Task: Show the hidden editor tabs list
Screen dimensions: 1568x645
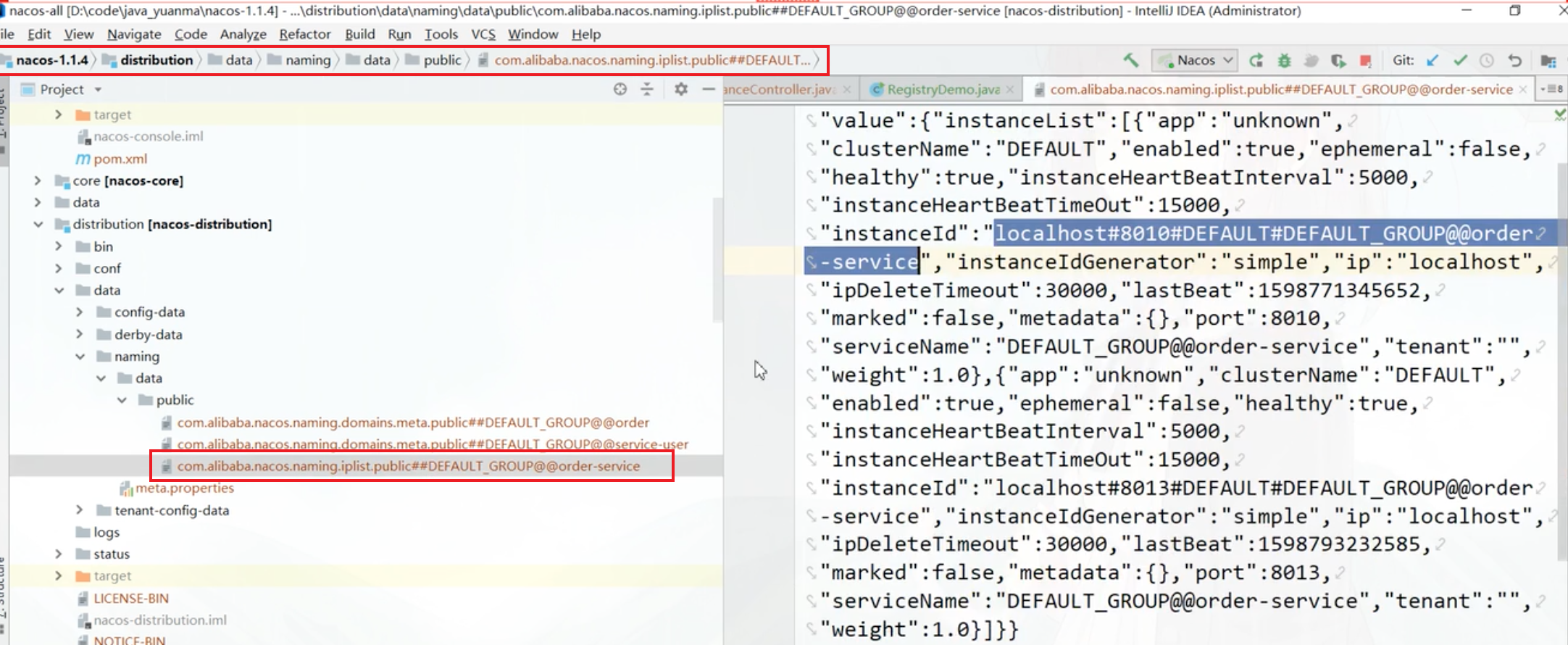Action: 1551,89
